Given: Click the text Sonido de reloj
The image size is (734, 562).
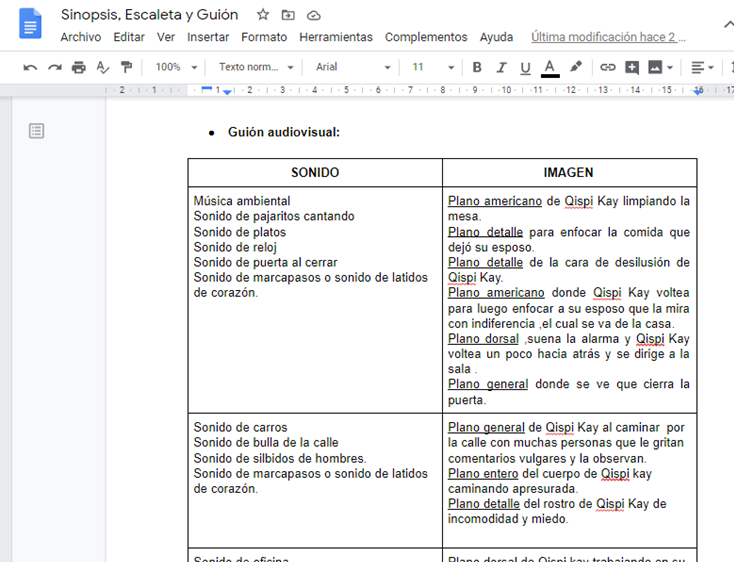Looking at the screenshot, I should tap(235, 247).
